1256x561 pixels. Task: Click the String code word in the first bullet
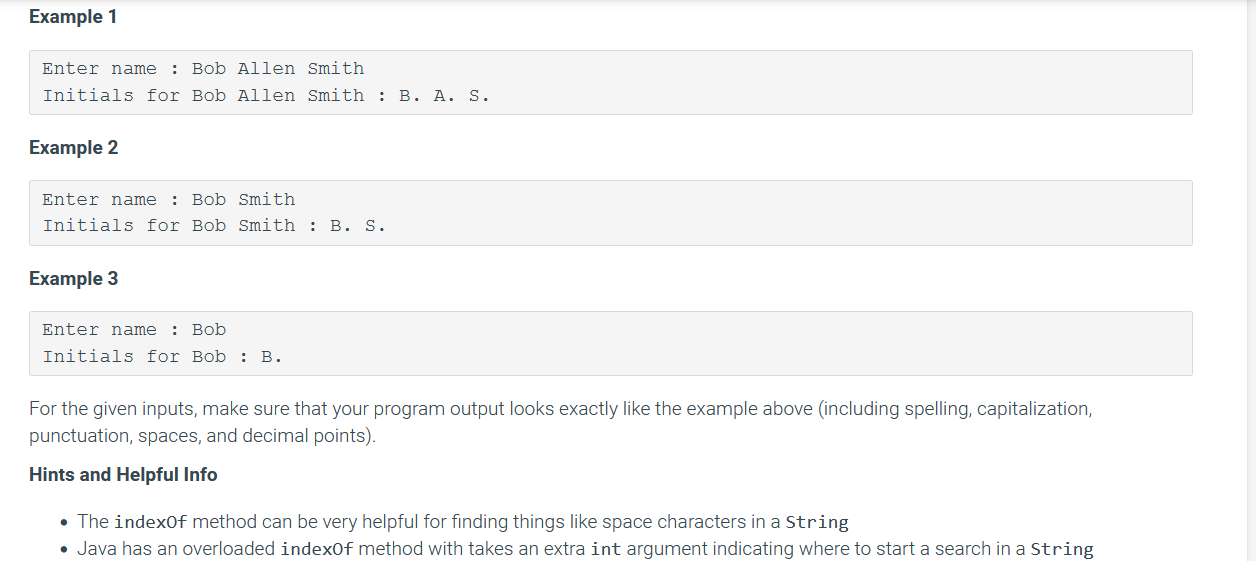pos(817,522)
